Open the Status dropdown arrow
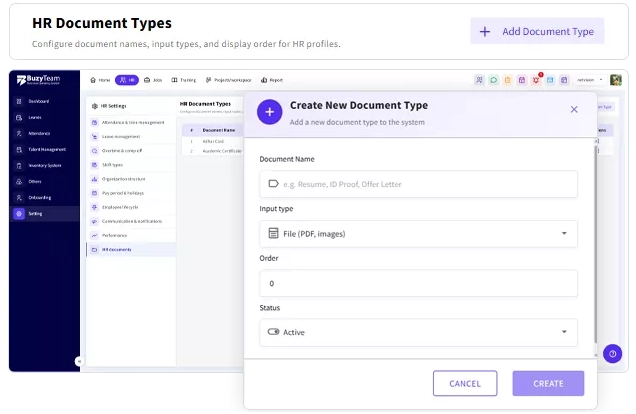This screenshot has height=414, width=636. [564, 332]
